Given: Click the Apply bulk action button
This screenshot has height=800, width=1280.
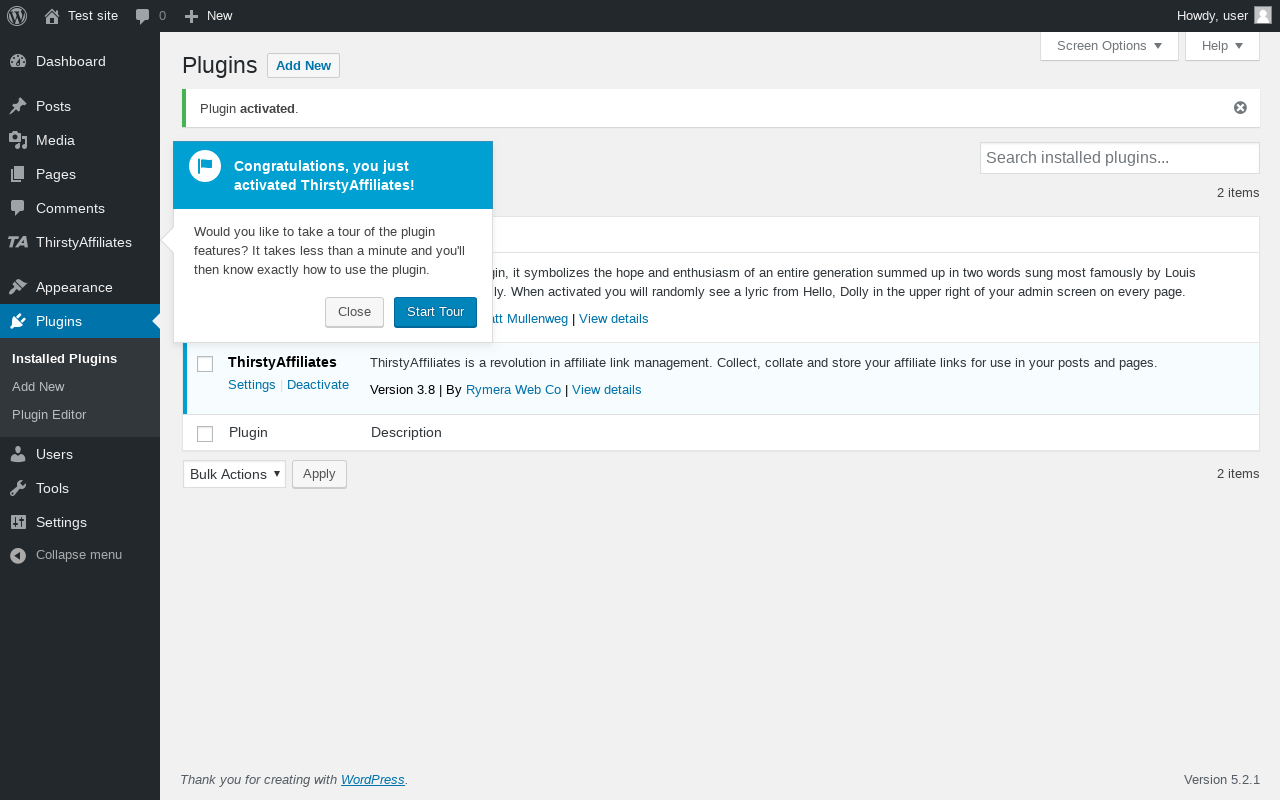Looking at the screenshot, I should coord(319,474).
